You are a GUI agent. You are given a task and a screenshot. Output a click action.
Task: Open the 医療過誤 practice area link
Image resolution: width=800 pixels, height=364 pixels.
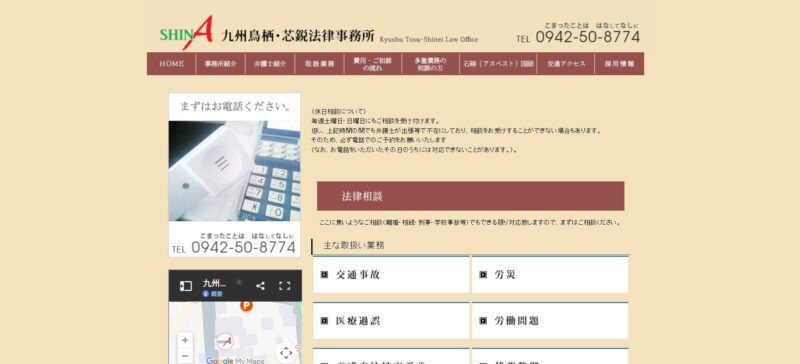pyautogui.click(x=391, y=321)
